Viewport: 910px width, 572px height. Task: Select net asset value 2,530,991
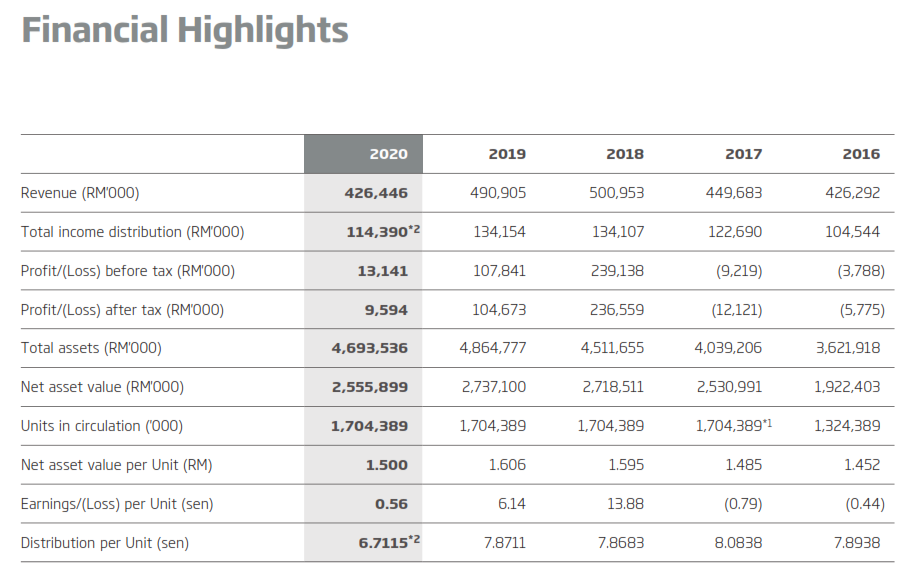pyautogui.click(x=730, y=387)
